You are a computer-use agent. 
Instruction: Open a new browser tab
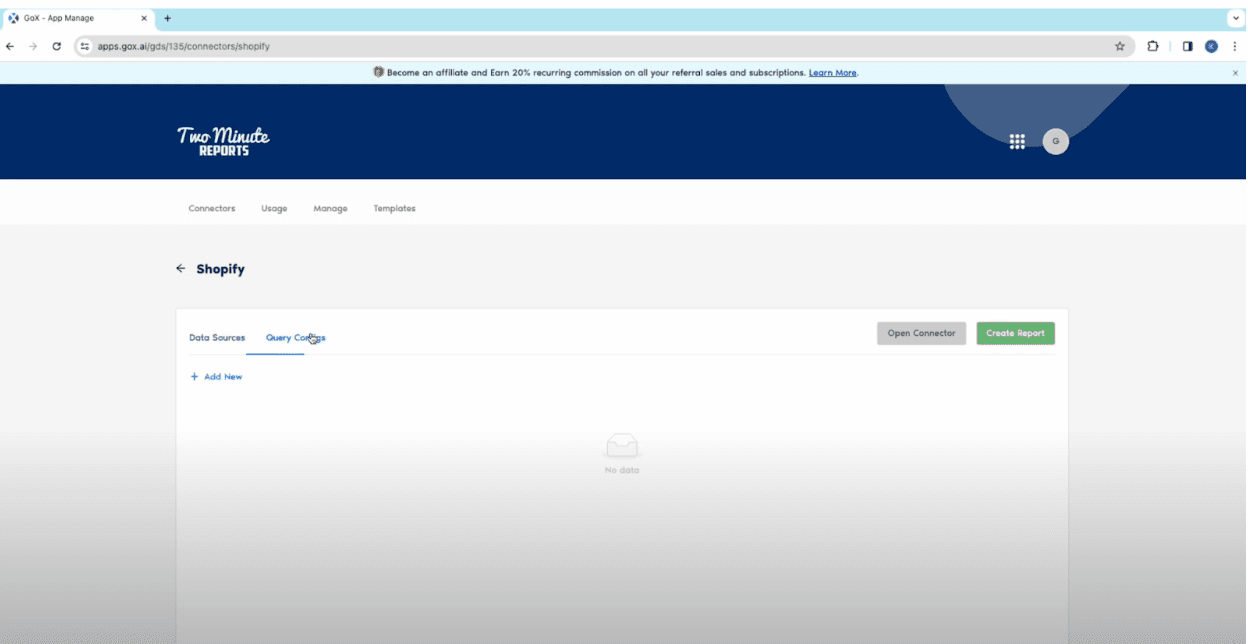[x=167, y=18]
